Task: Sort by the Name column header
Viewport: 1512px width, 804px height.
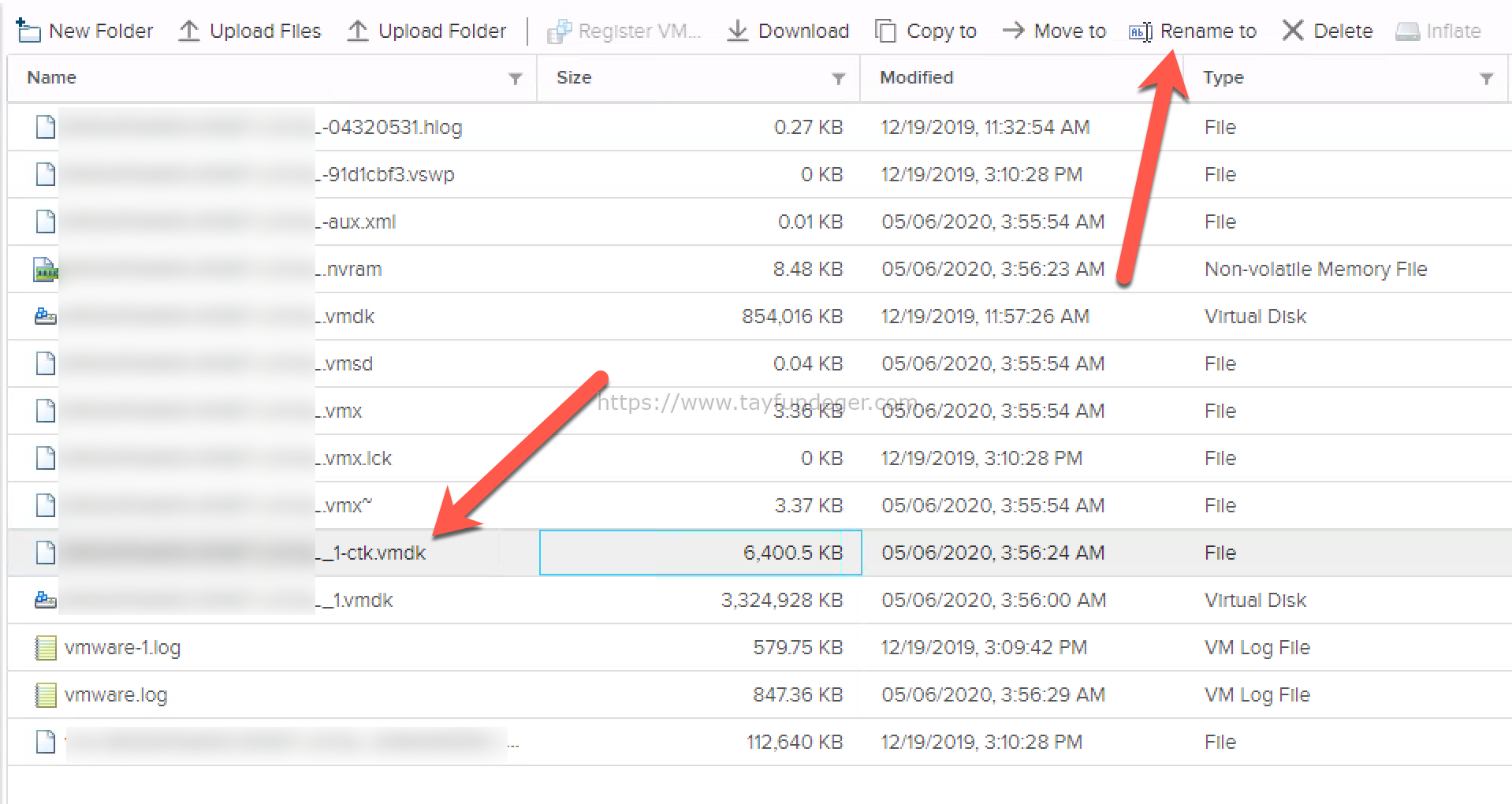Action: coord(51,77)
